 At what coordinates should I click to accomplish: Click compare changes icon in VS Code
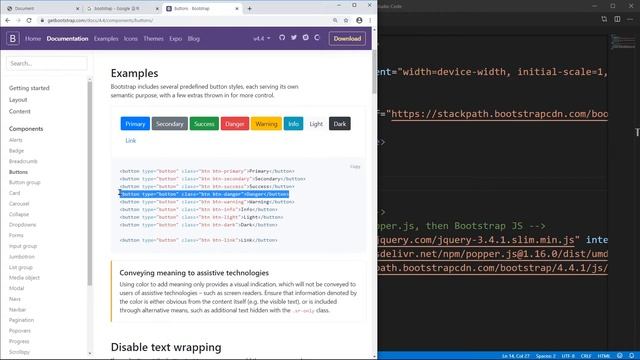pyautogui.click(x=604, y=19)
